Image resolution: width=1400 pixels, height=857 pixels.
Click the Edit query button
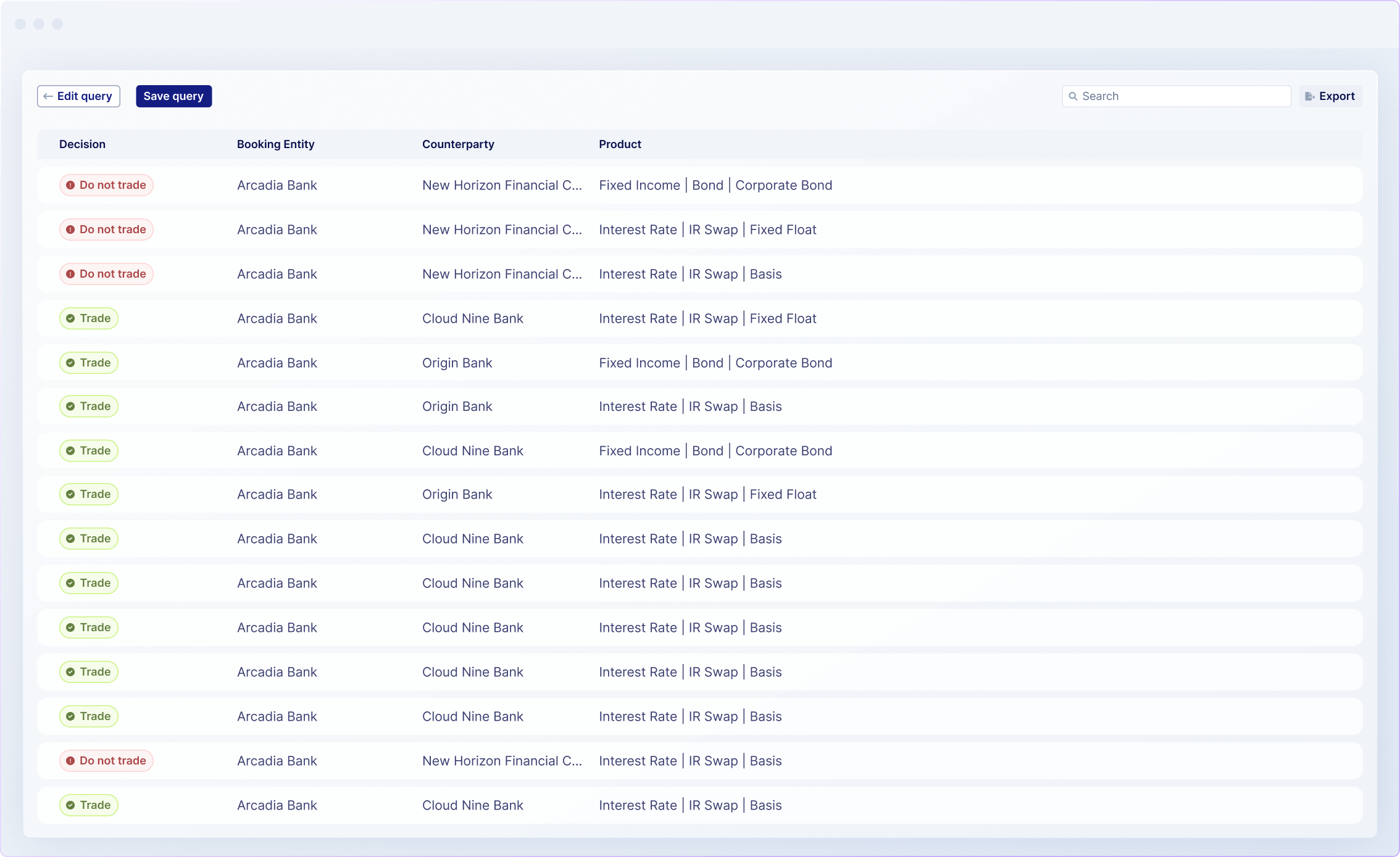(78, 96)
